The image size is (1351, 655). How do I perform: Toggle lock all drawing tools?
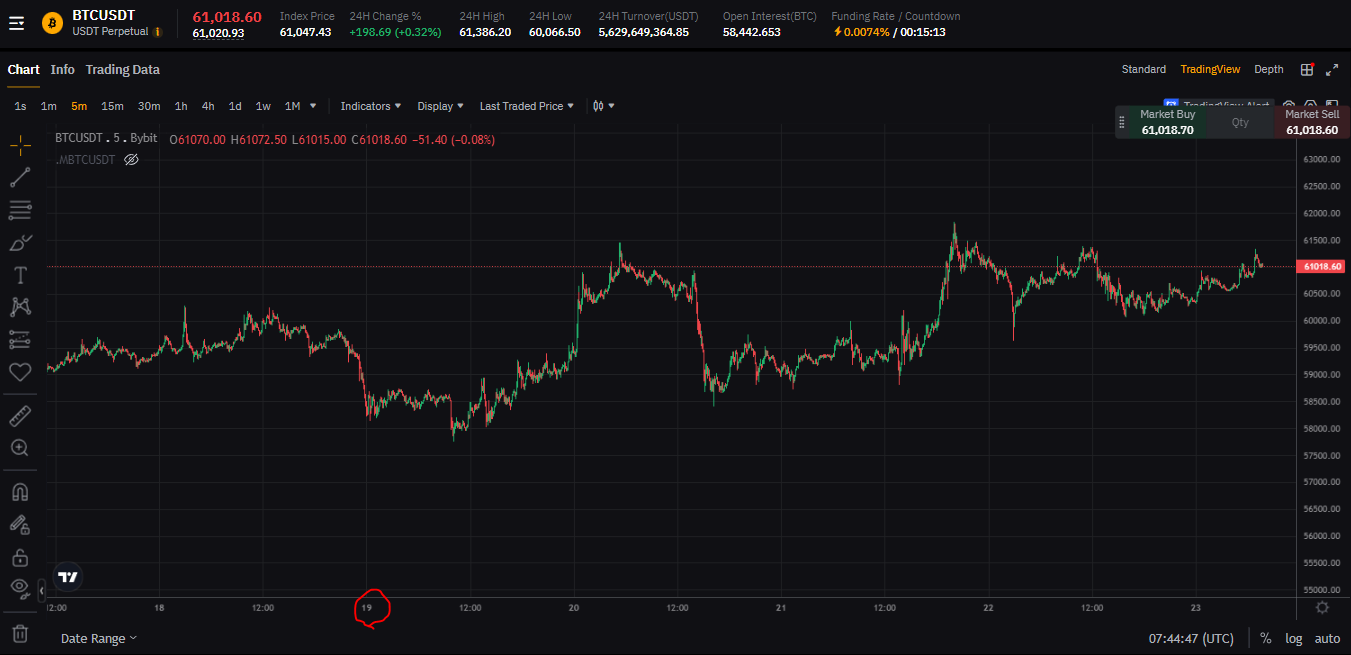pos(20,556)
